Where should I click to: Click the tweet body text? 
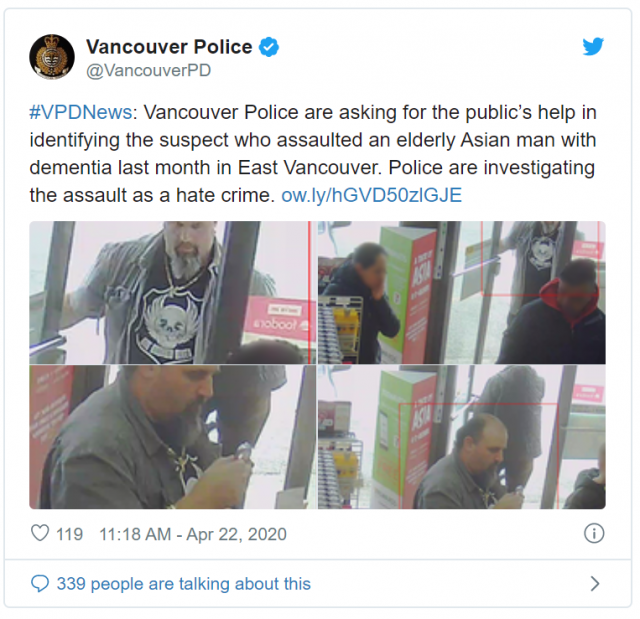point(313,154)
